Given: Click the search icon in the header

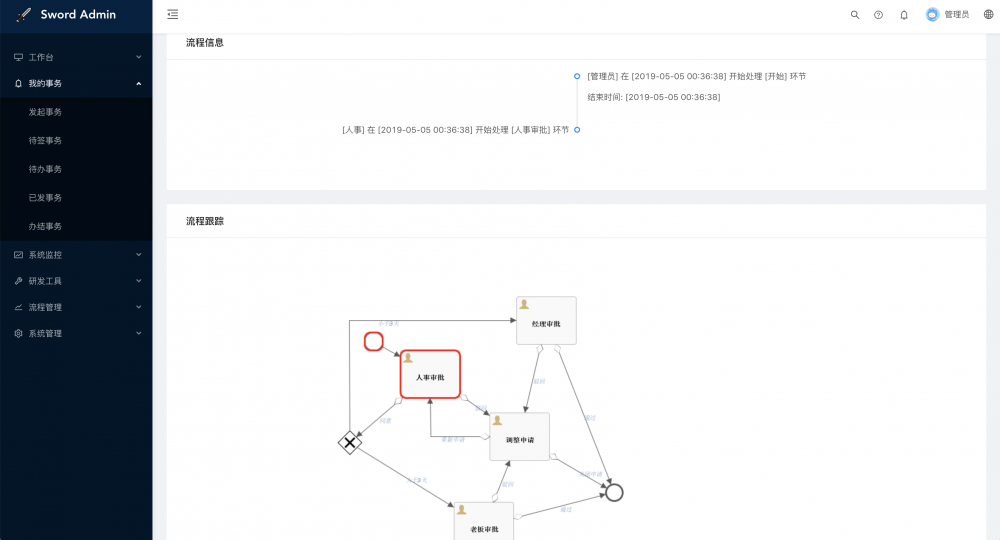Looking at the screenshot, I should [x=855, y=15].
